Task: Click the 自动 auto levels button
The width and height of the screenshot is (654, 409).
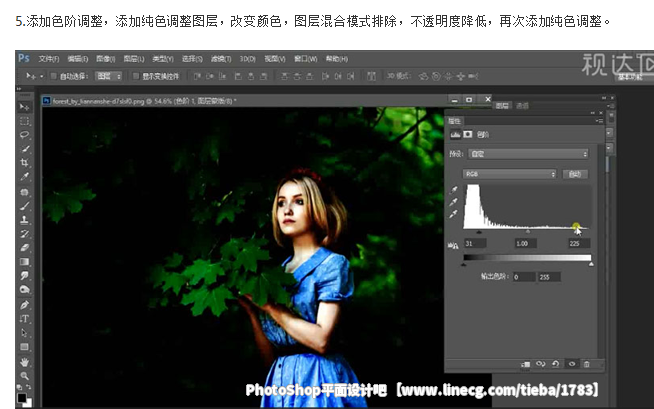Action: click(575, 174)
